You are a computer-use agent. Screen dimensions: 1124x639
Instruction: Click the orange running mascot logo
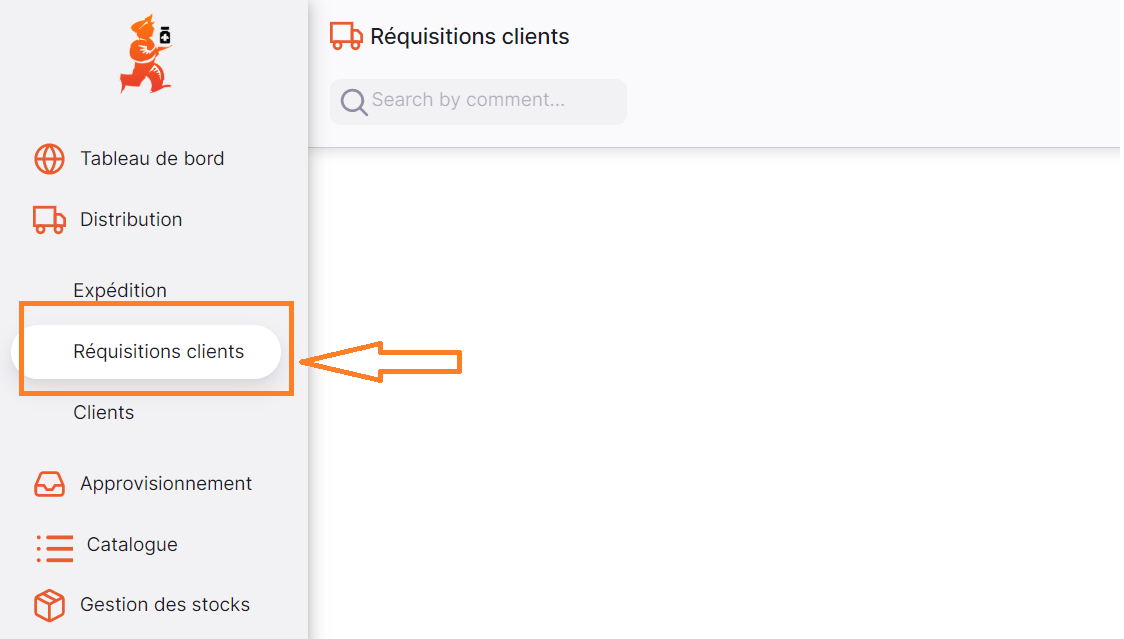tap(146, 54)
